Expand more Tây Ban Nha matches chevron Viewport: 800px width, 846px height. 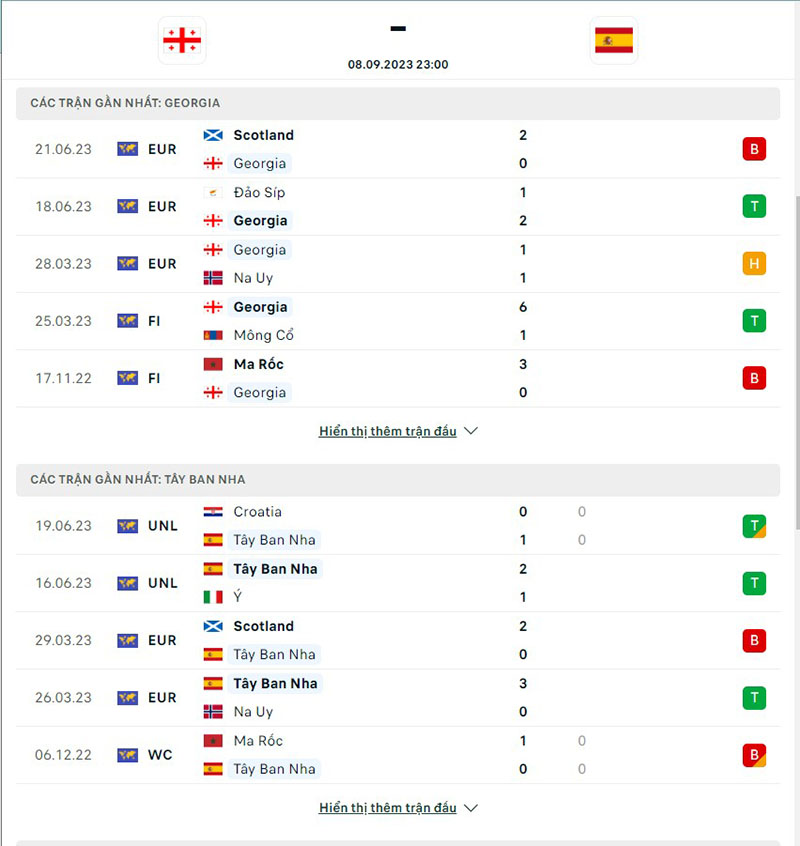coord(472,807)
